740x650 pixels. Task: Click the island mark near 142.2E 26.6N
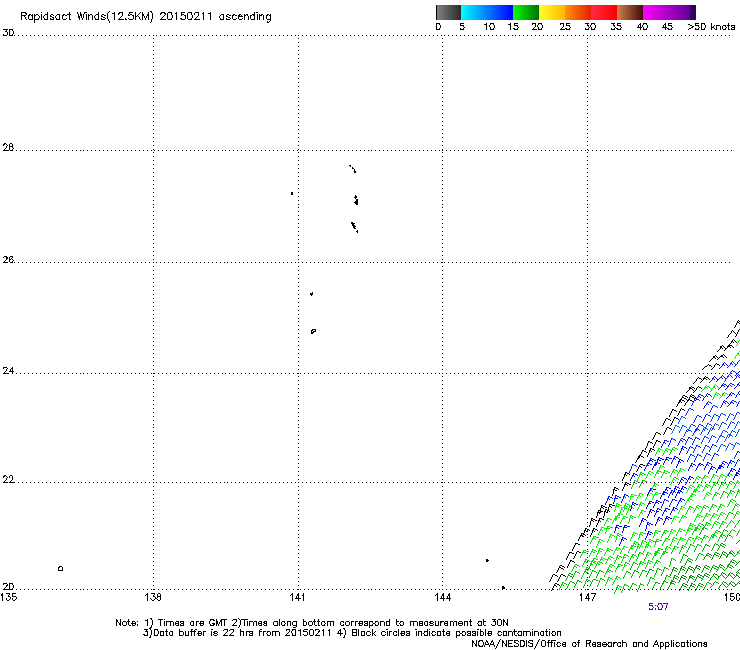pyautogui.click(x=354, y=227)
